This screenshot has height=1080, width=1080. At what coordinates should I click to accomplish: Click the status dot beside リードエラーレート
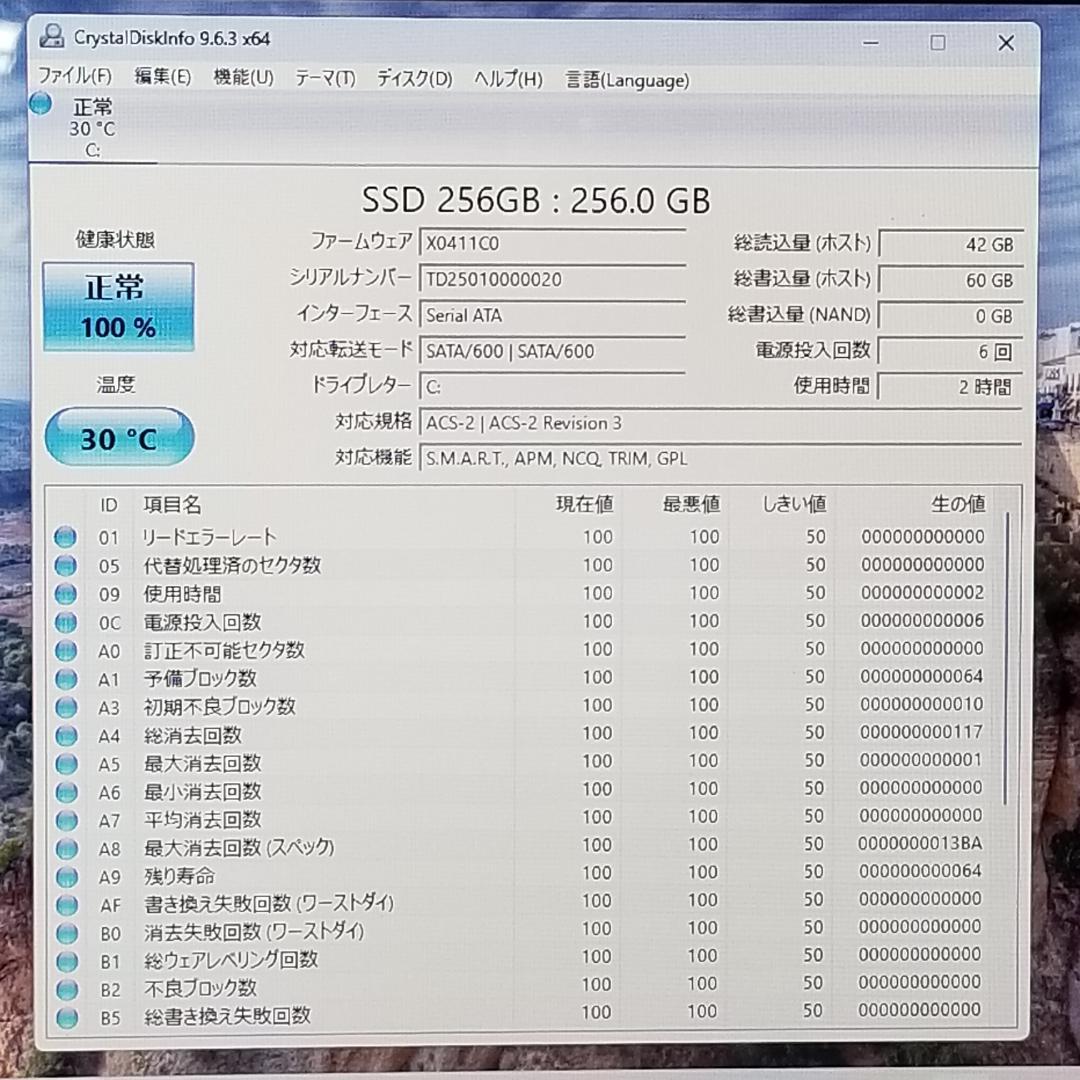pos(65,537)
